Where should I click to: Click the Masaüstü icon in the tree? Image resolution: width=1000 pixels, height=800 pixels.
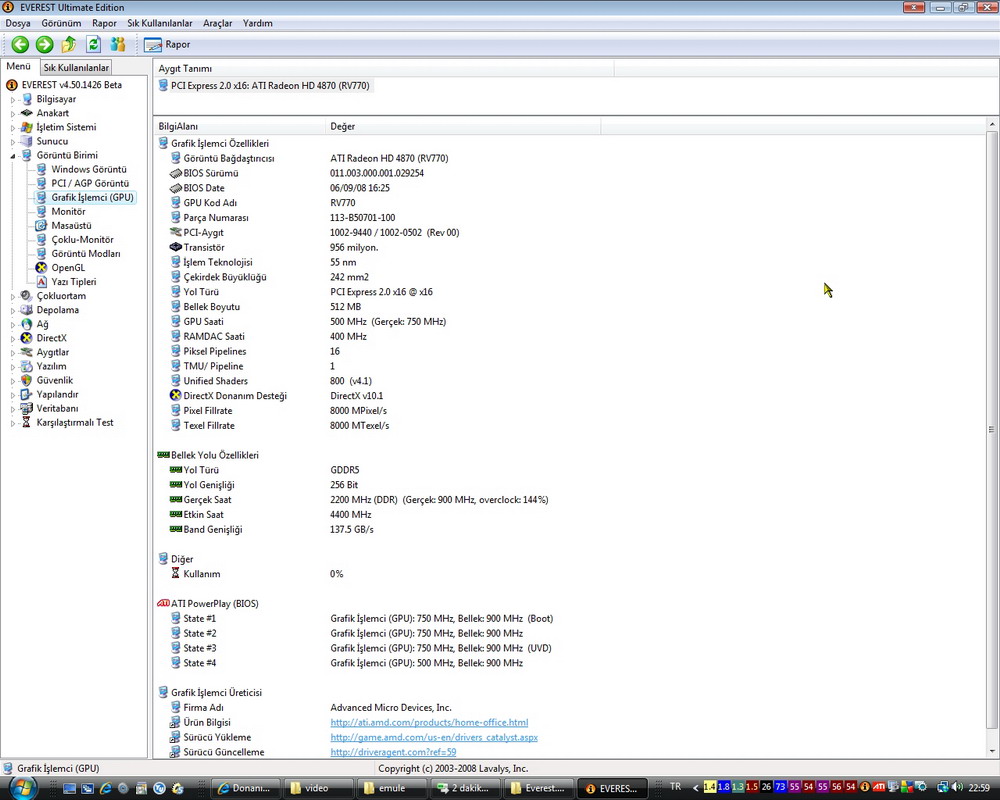41,225
